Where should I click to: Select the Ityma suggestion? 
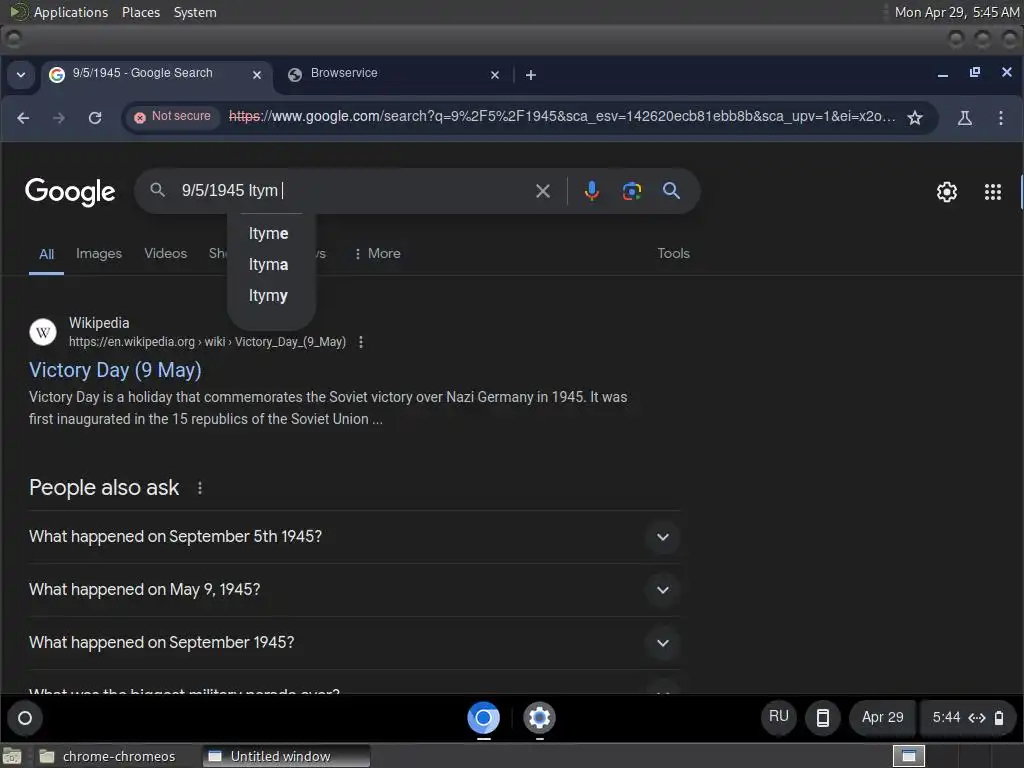pyautogui.click(x=268, y=264)
